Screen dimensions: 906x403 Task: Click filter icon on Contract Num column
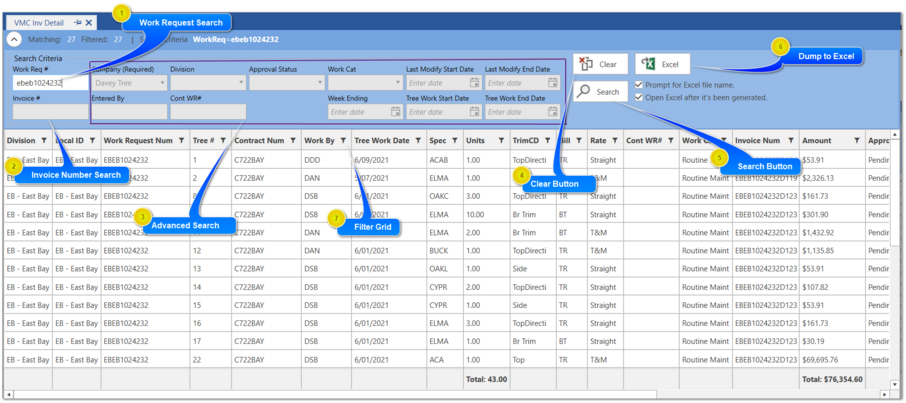(293, 141)
